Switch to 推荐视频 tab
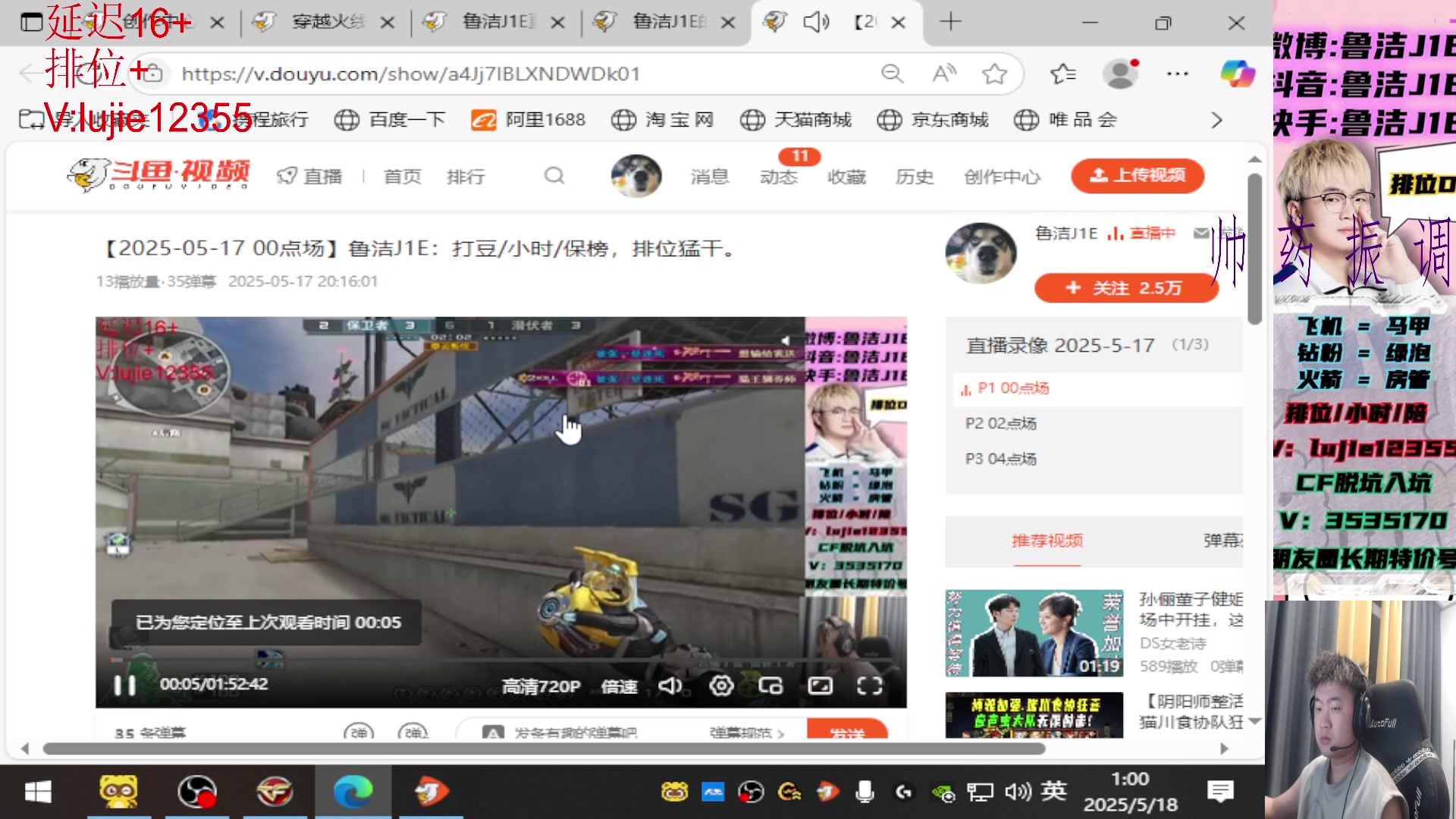This screenshot has width=1456, height=819. click(1047, 541)
